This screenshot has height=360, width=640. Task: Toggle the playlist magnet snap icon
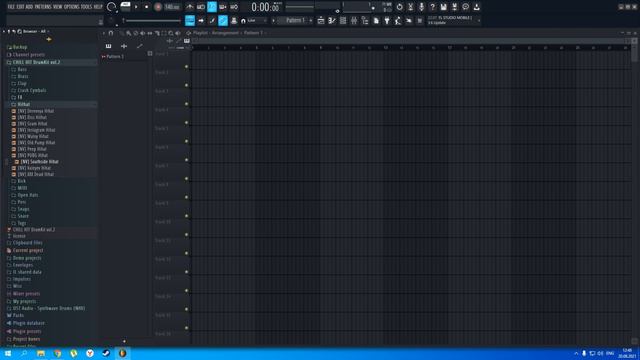pyautogui.click(x=111, y=33)
